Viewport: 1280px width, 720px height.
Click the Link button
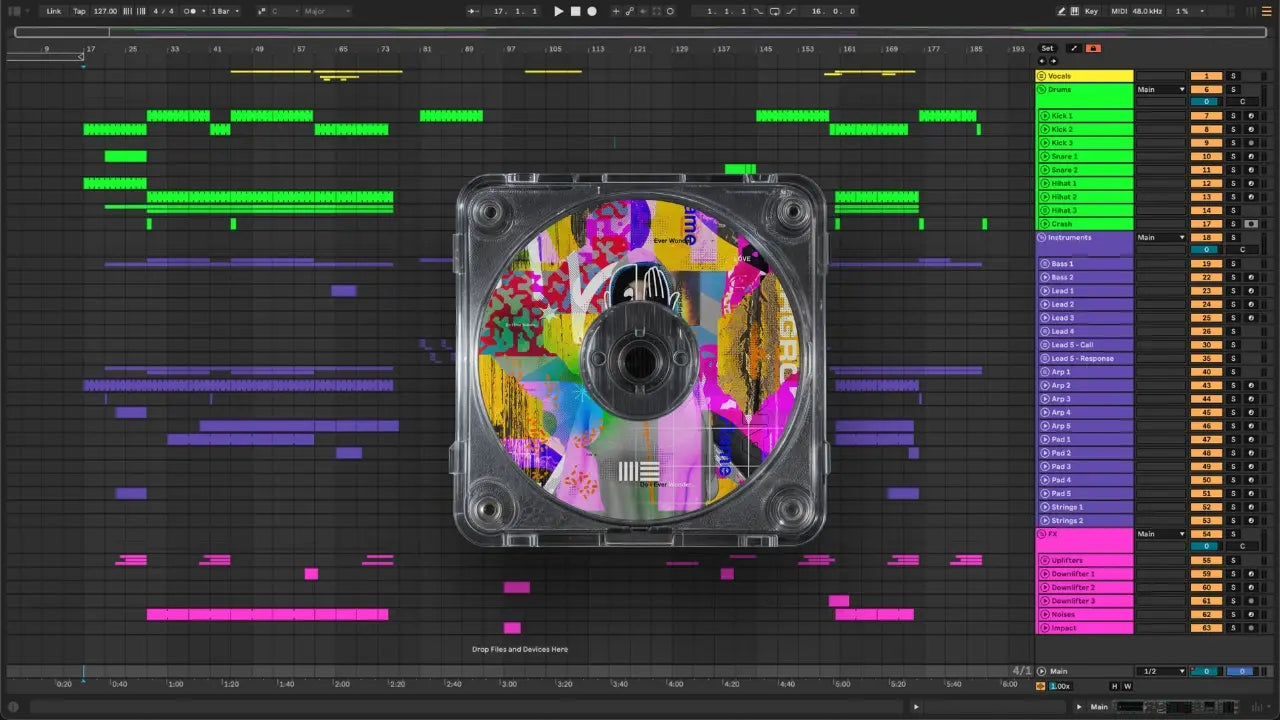pos(54,11)
